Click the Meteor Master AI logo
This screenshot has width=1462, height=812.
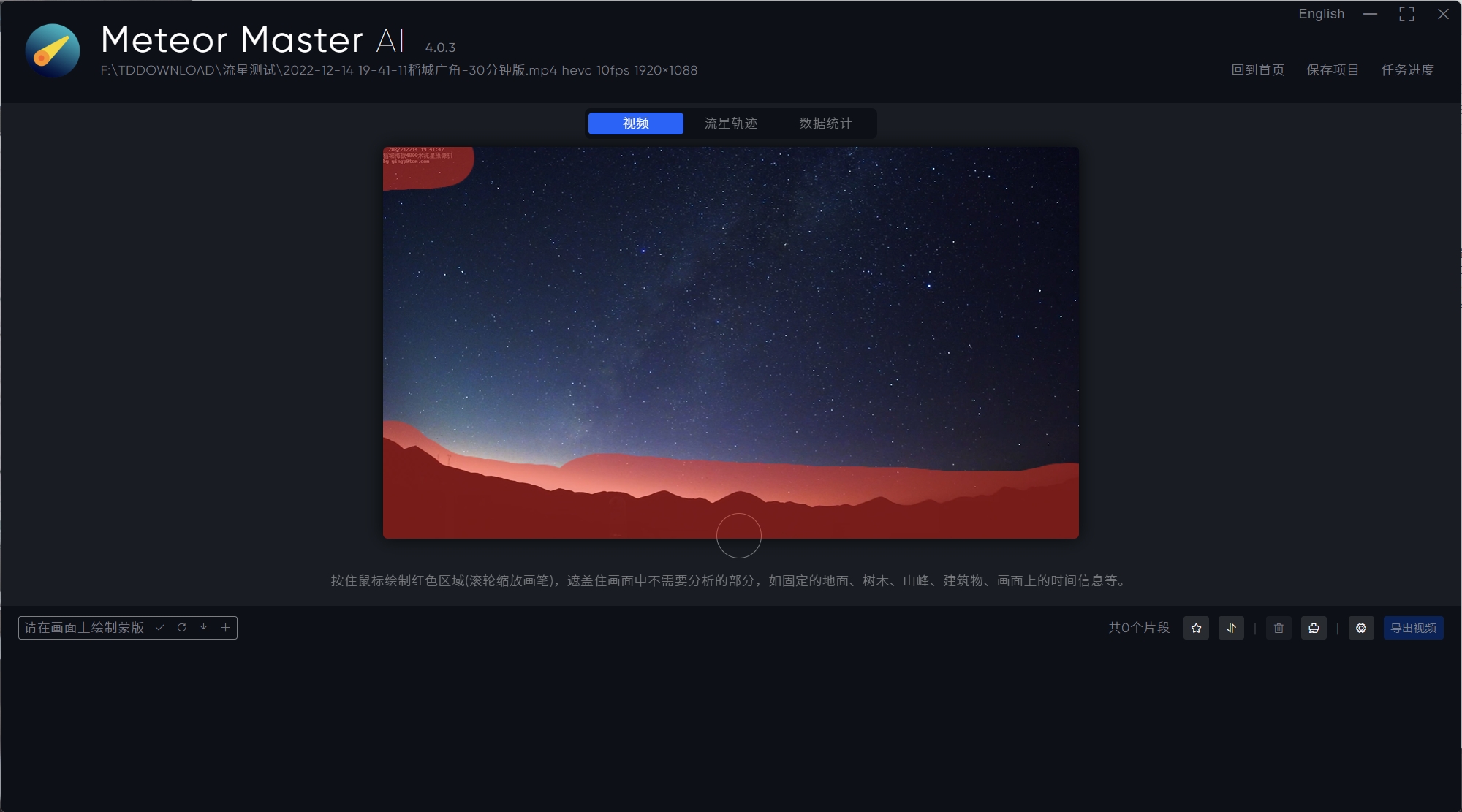coord(53,50)
